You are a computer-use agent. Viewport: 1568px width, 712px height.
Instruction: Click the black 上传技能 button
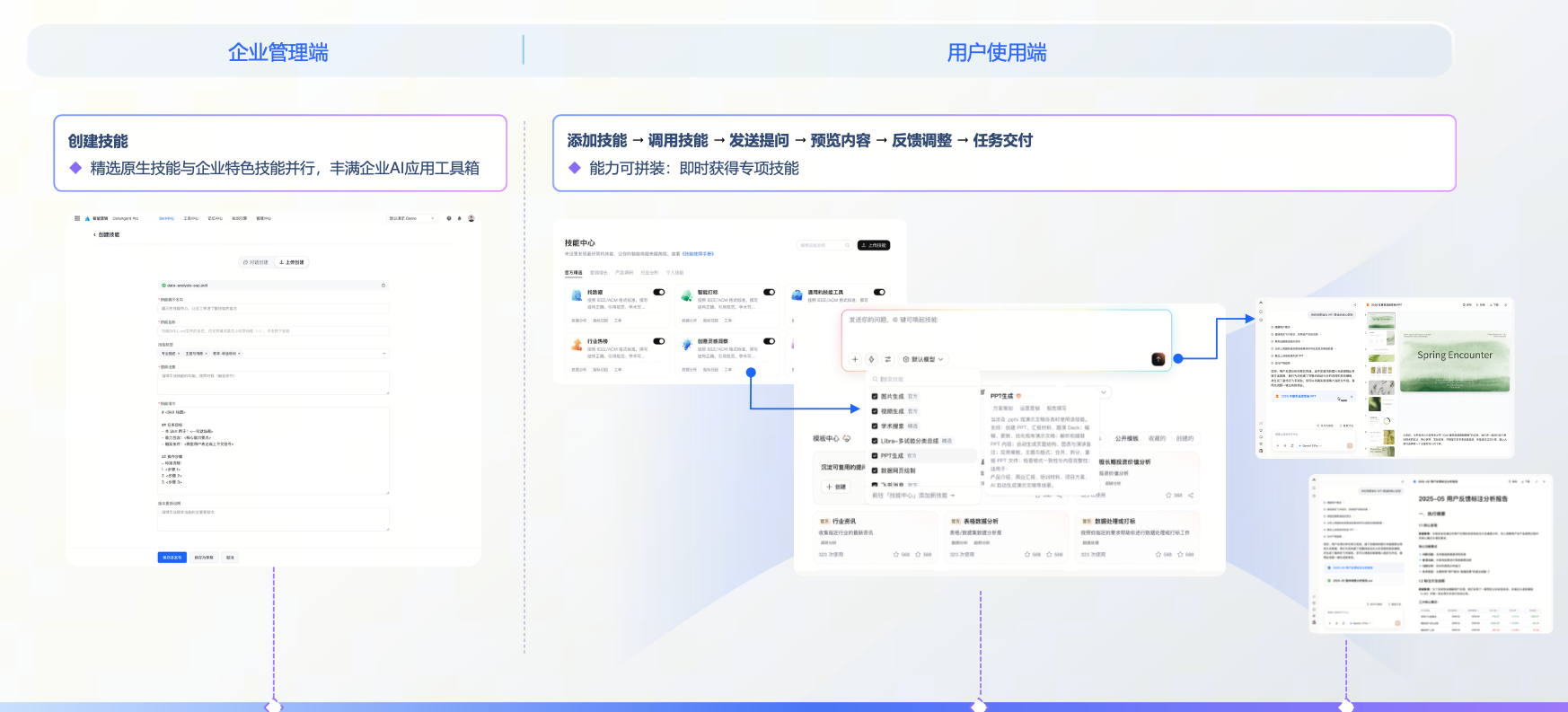coord(874,245)
